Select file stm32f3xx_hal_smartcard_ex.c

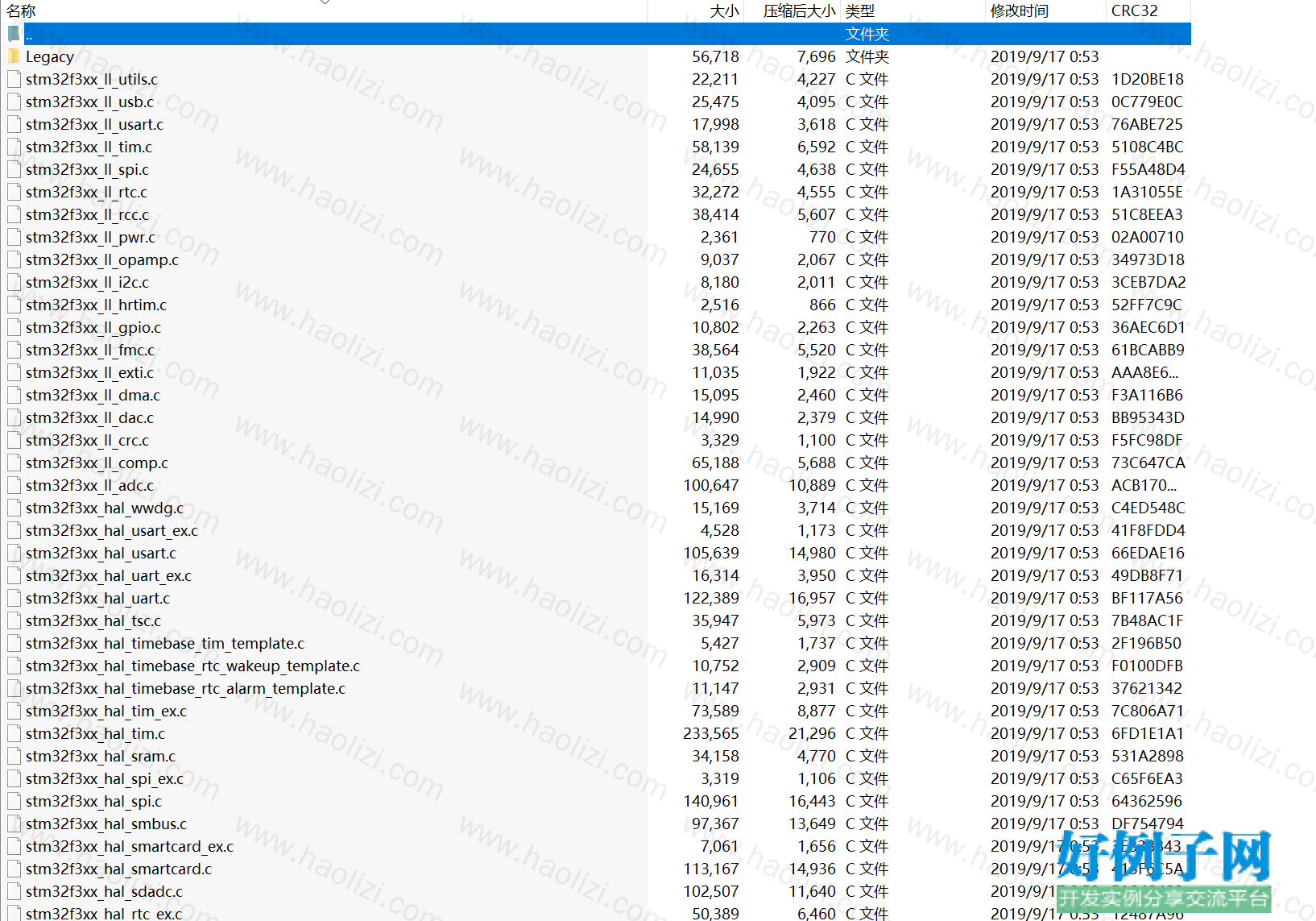click(x=130, y=846)
